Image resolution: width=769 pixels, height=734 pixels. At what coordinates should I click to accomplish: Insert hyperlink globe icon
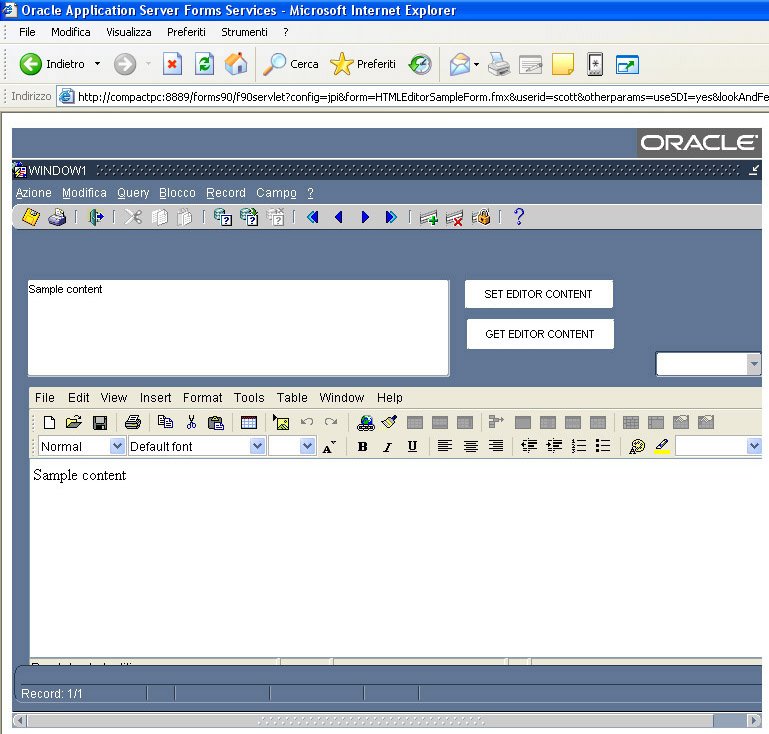(x=365, y=422)
